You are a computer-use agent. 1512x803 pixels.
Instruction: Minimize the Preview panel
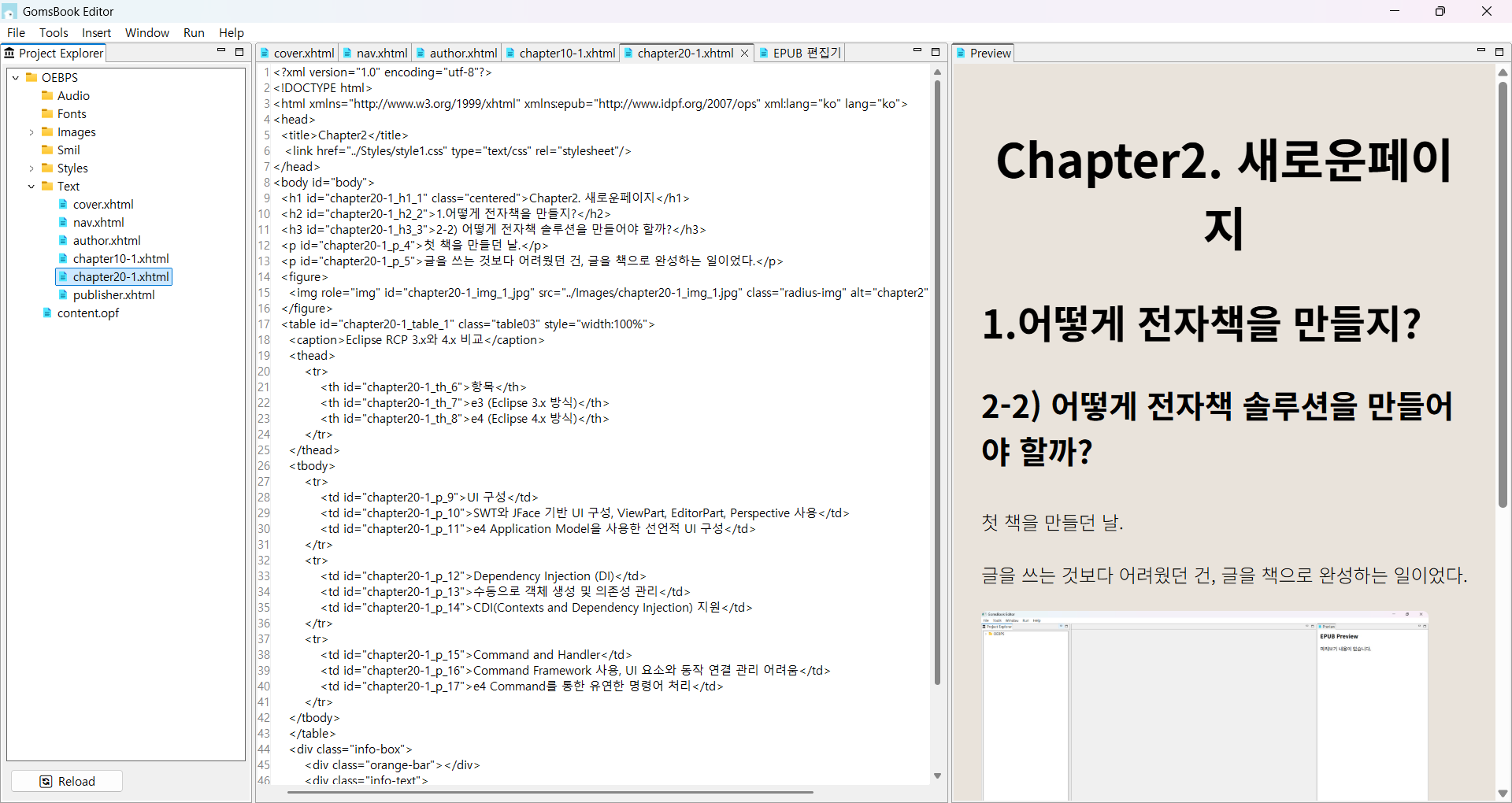point(1481,51)
